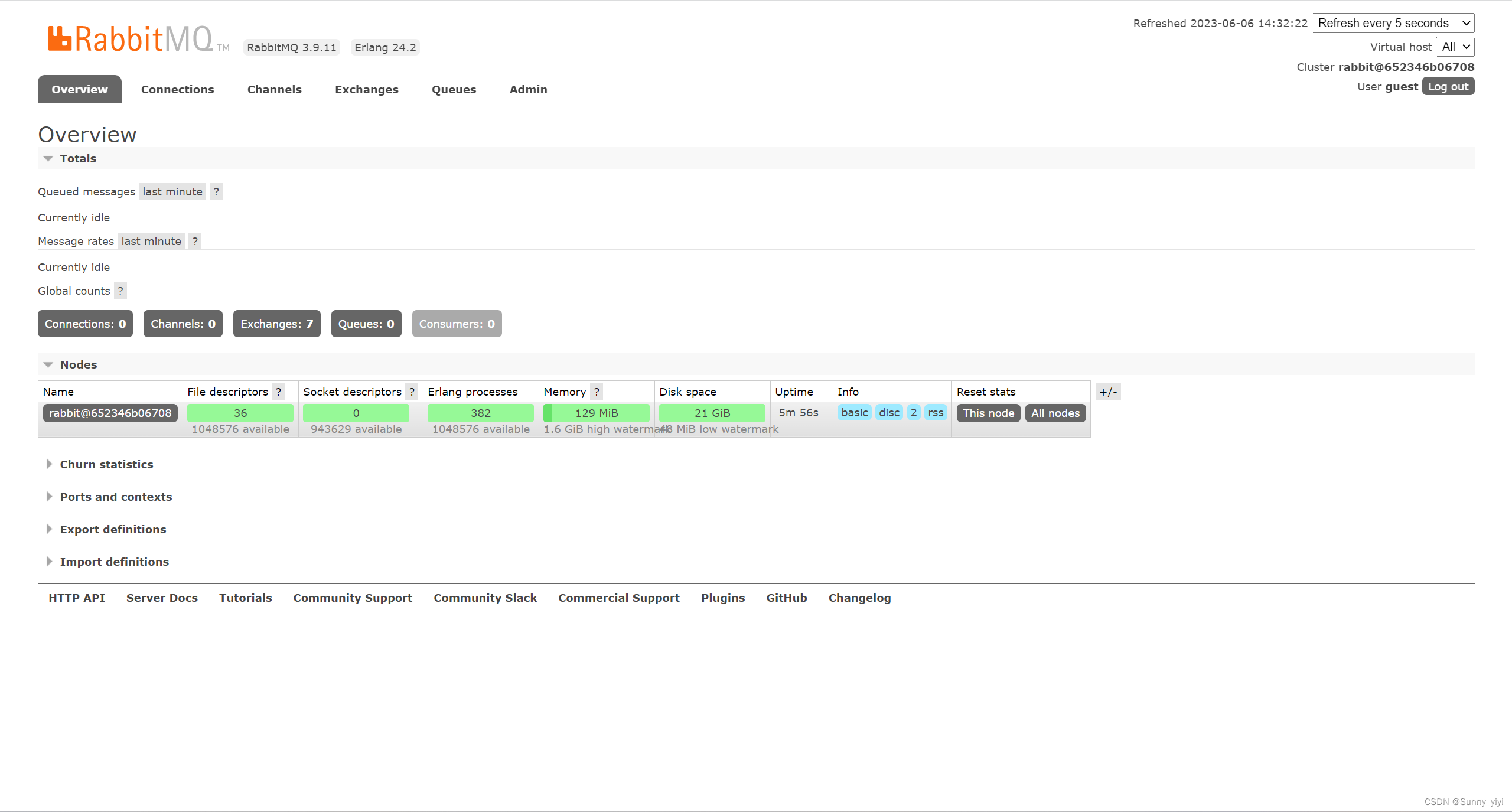
Task: Click the RabbitMQ logo
Action: [138, 39]
